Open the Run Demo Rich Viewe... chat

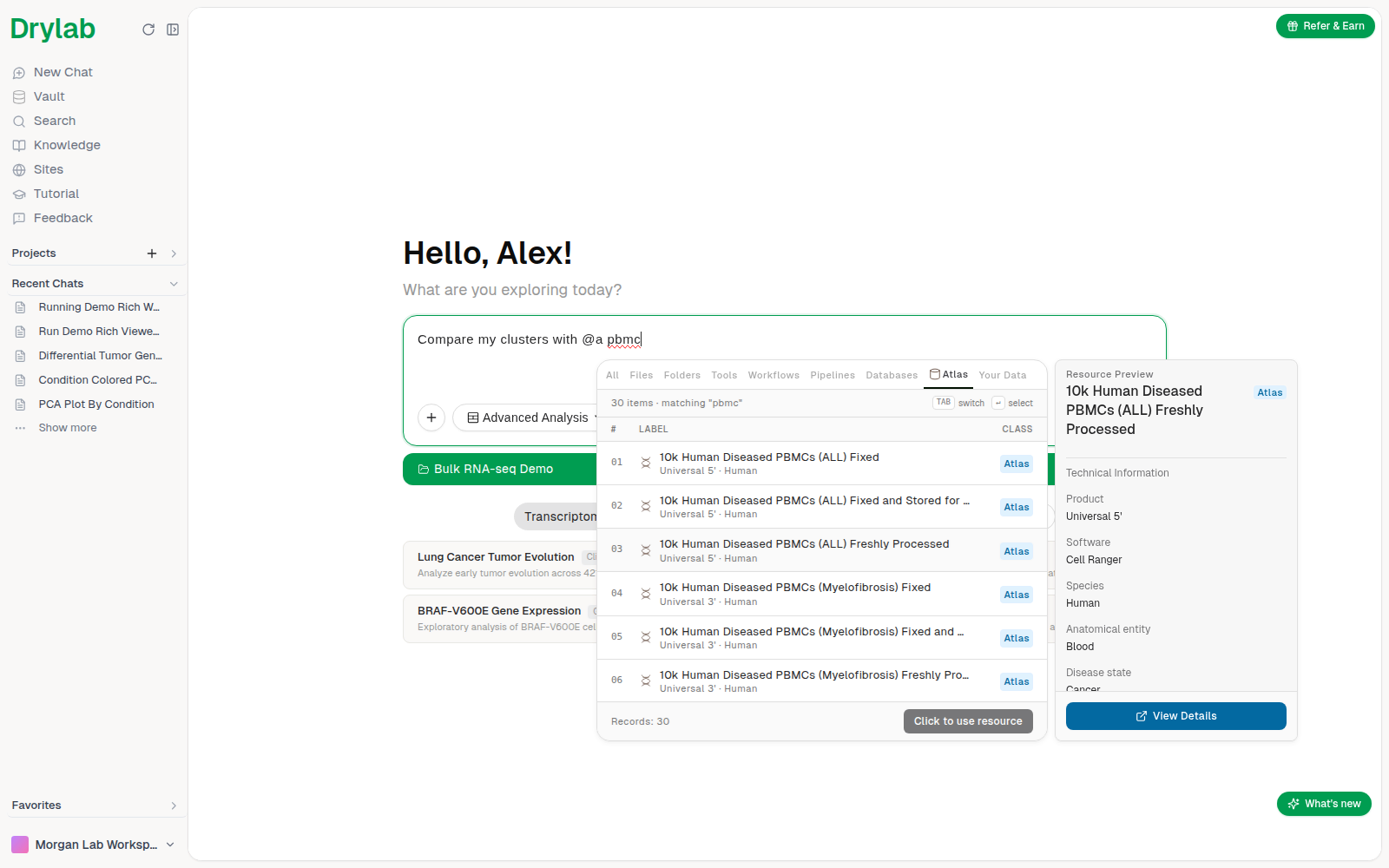95,332
